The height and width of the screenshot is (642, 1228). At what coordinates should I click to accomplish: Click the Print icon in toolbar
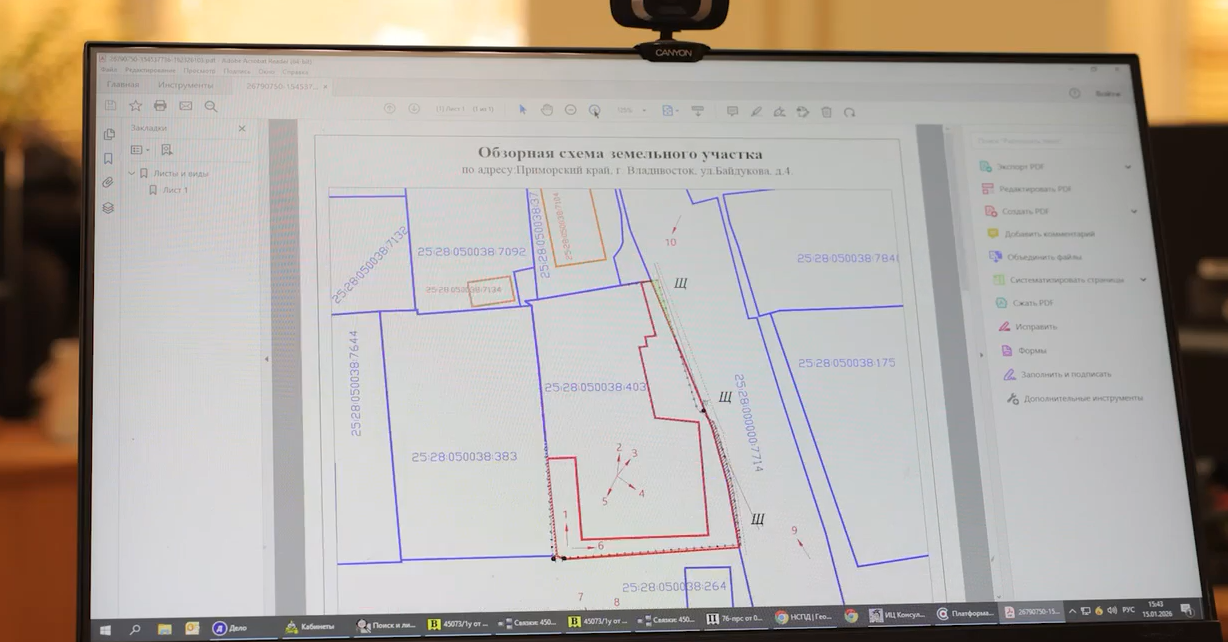(x=160, y=106)
